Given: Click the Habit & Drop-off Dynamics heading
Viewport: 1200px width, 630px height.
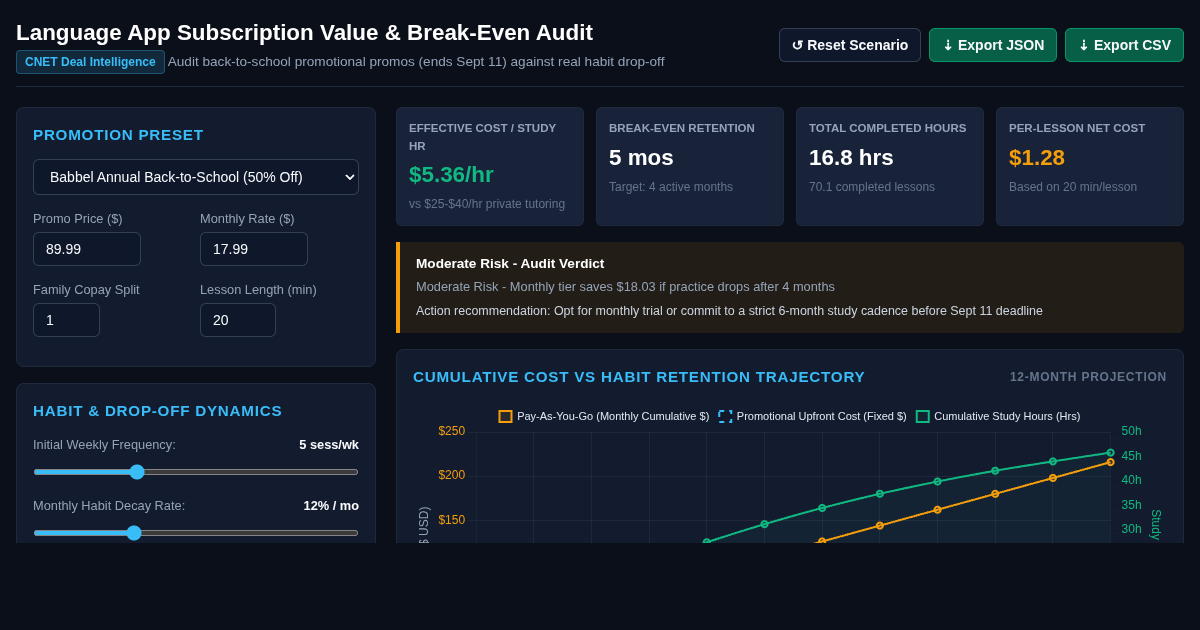Looking at the screenshot, I should (x=158, y=411).
